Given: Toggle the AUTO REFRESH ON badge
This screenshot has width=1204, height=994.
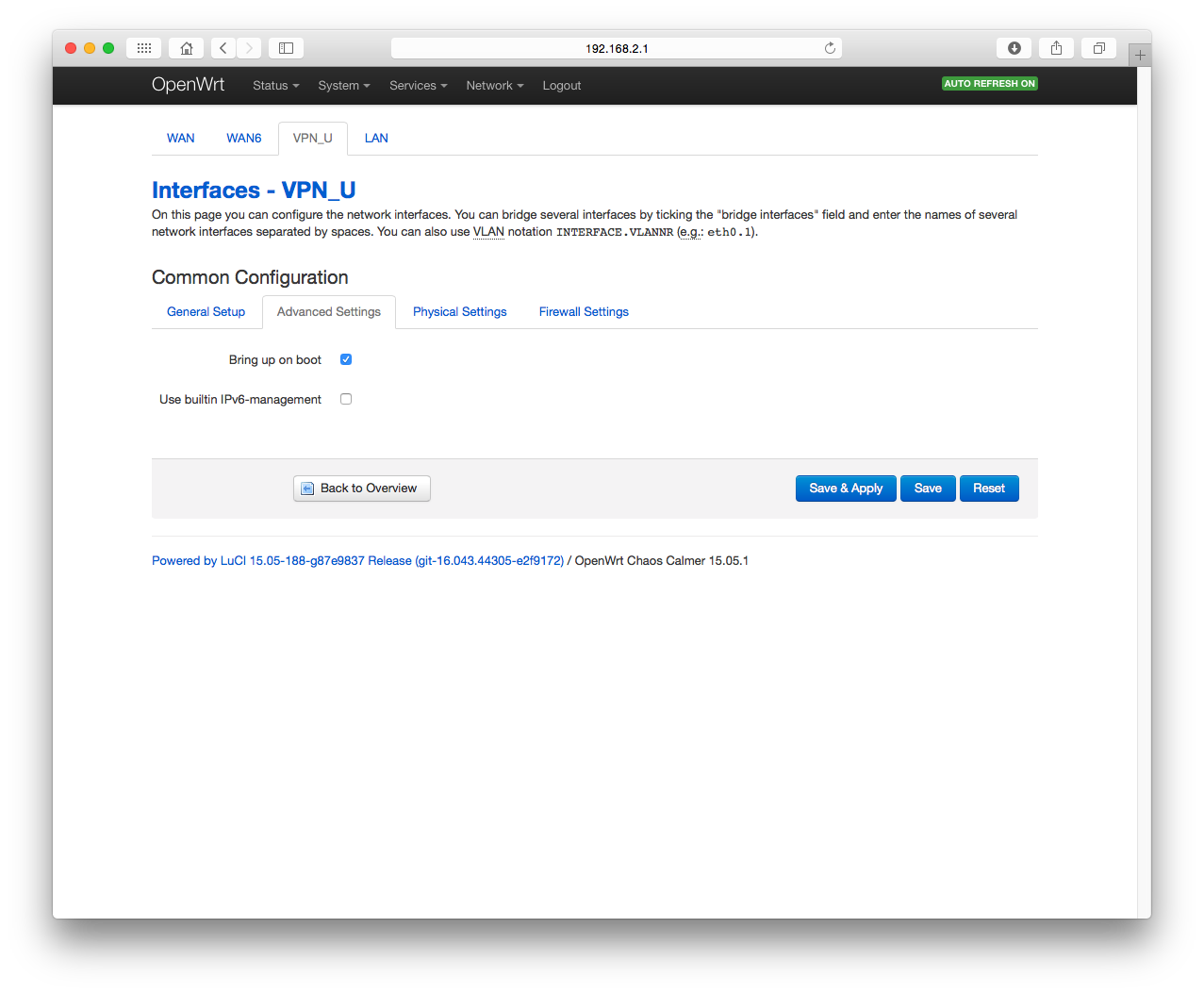Looking at the screenshot, I should [x=990, y=84].
